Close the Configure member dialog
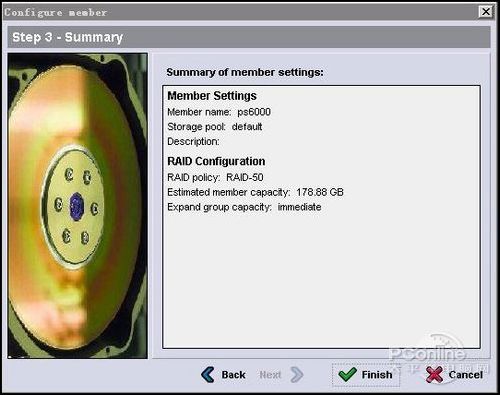Image resolution: width=500 pixels, height=395 pixels. click(486, 12)
